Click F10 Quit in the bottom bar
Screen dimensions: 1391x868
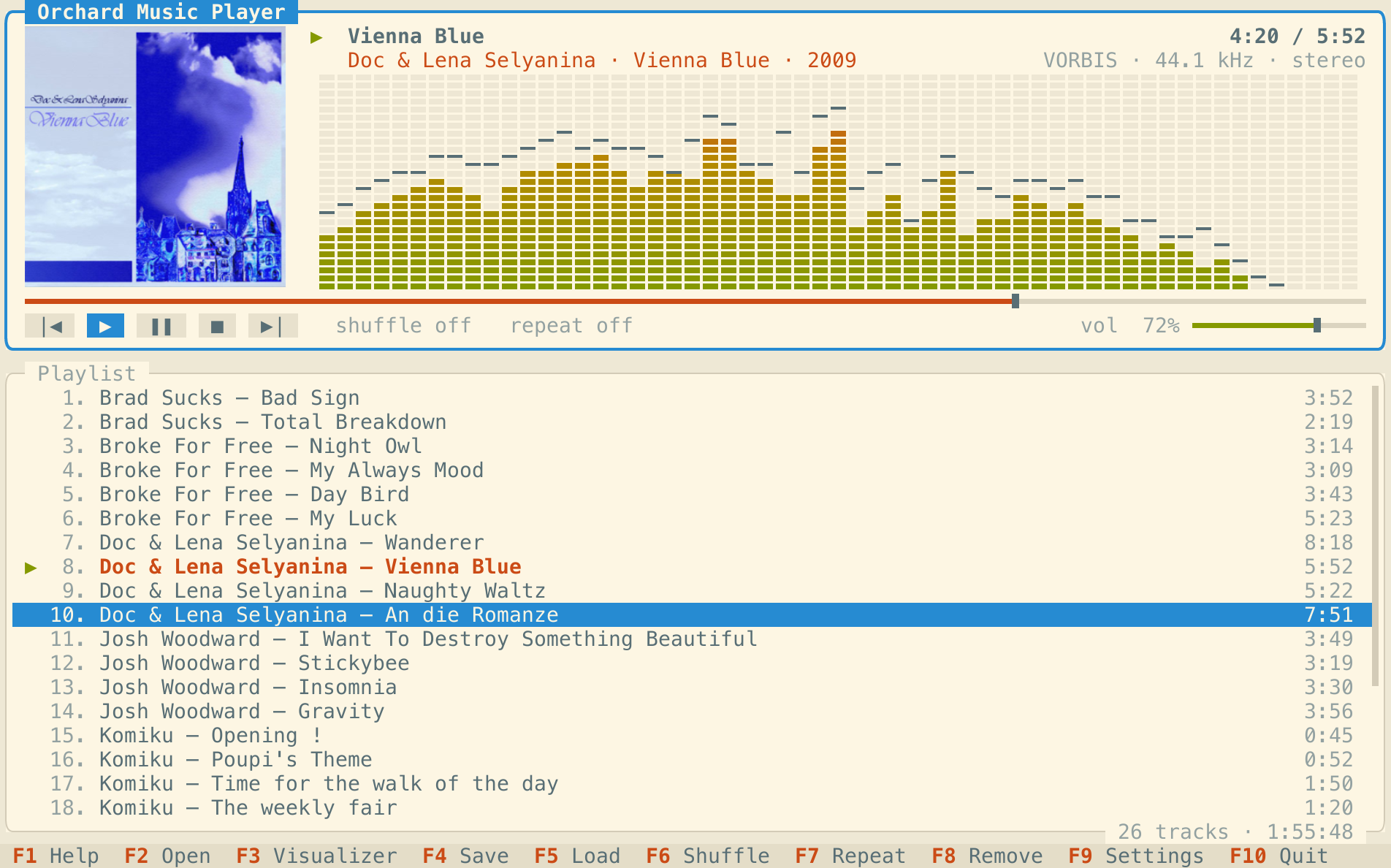[1279, 856]
